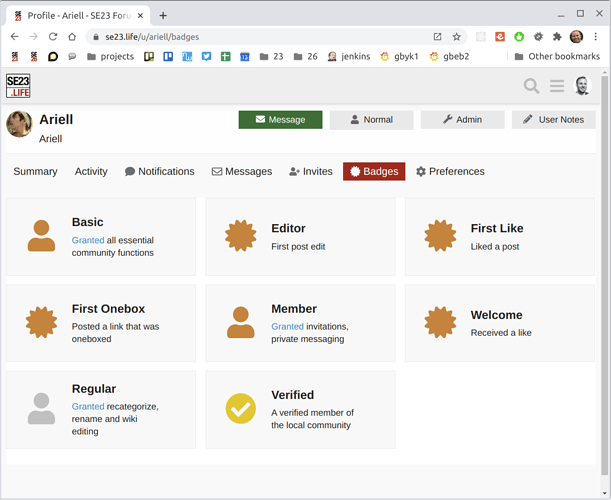Open the 23 bookmarks folder
This screenshot has height=500, width=611.
(272, 57)
